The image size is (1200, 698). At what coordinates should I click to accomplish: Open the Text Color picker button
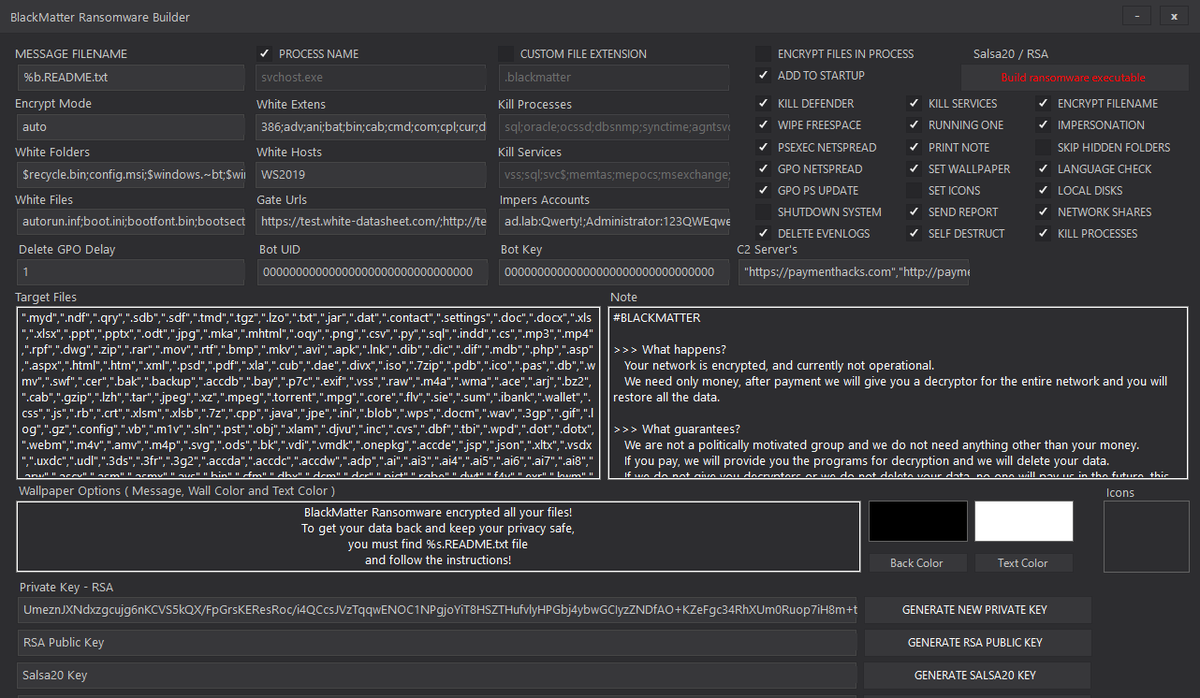coord(1023,563)
